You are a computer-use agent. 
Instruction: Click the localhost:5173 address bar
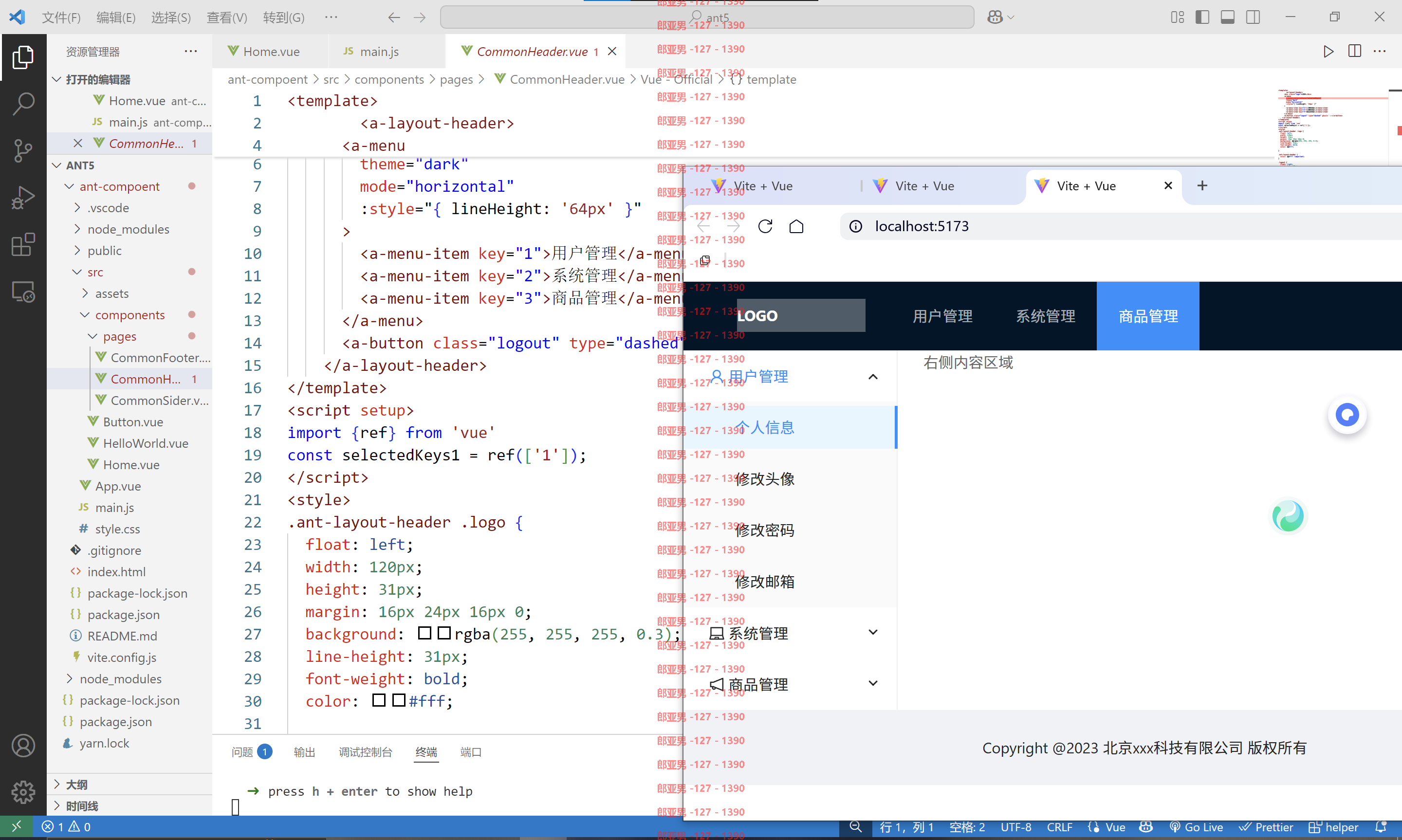1121,226
